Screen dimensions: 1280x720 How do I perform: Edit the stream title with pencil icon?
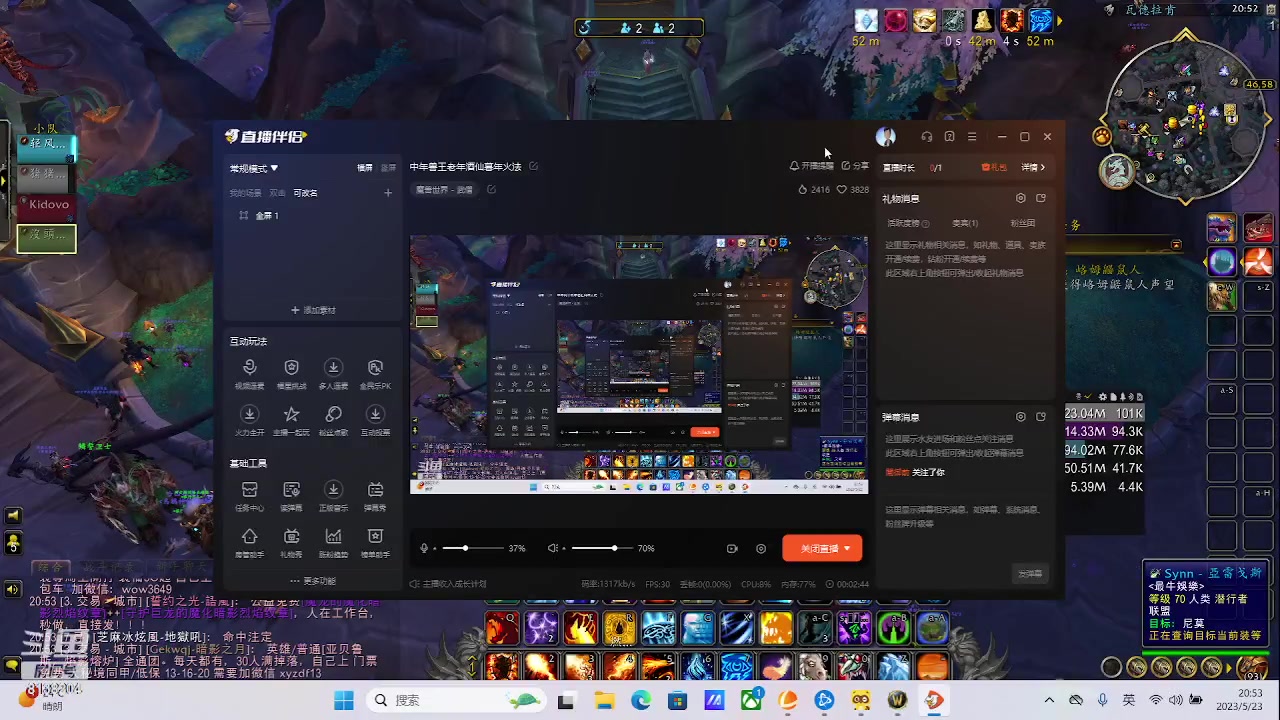pos(533,166)
